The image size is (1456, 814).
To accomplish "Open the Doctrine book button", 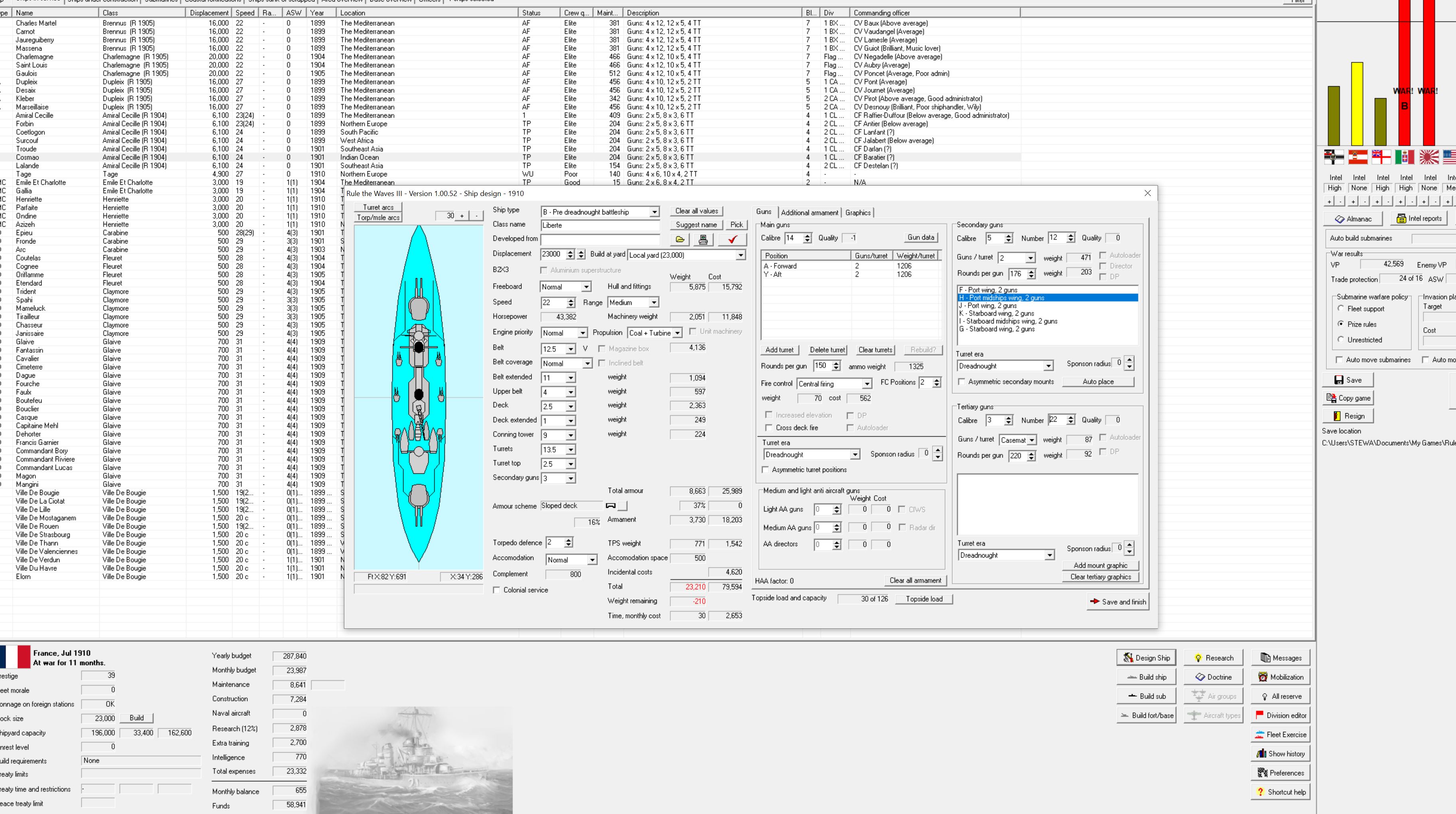I will 1213,677.
